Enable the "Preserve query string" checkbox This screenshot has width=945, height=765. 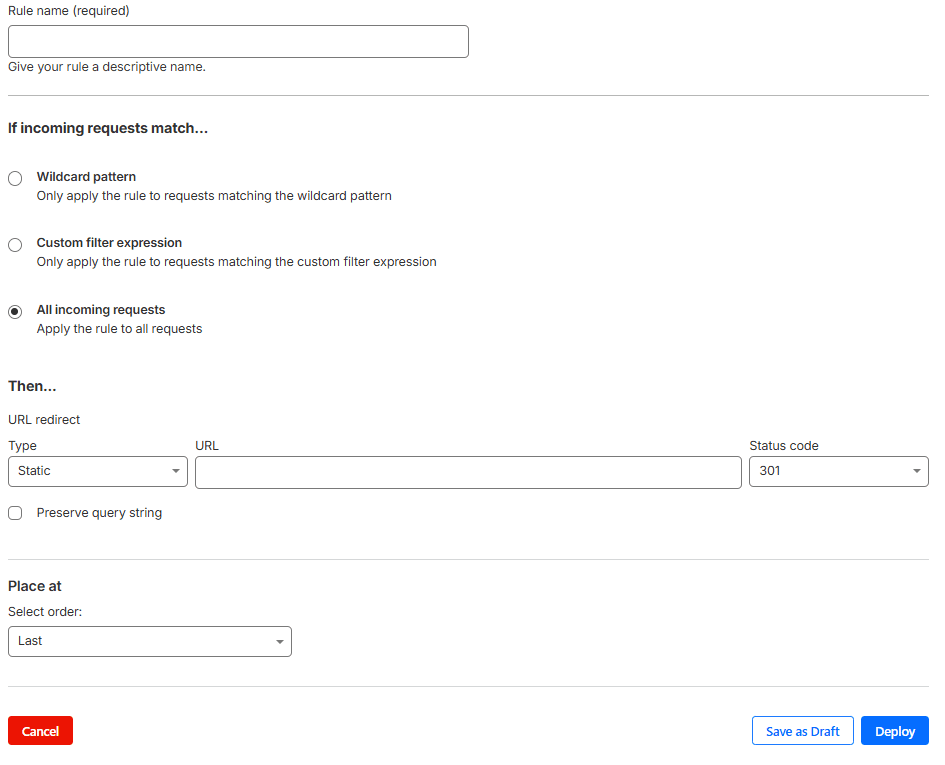click(x=15, y=512)
